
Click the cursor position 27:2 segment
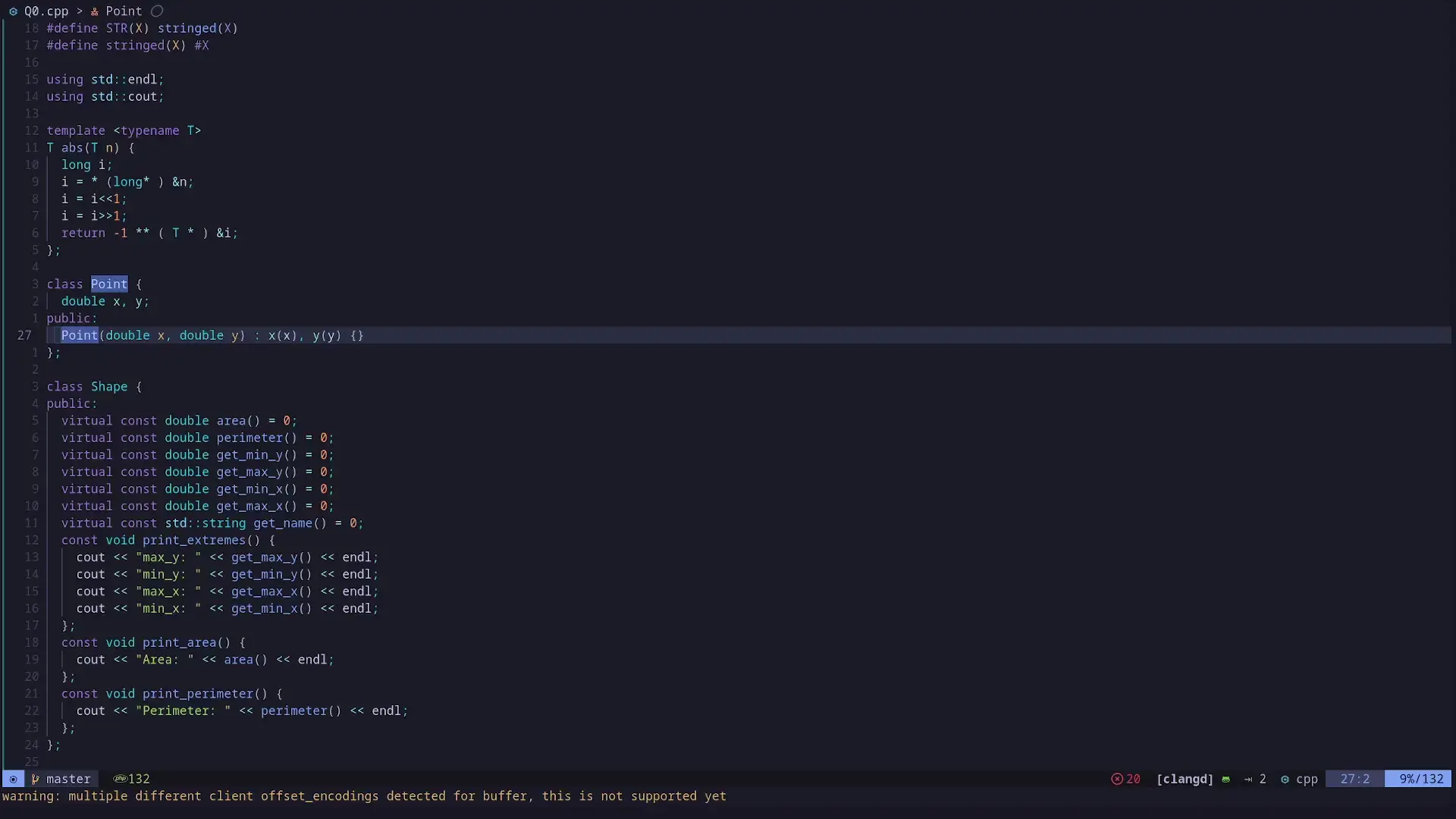pyautogui.click(x=1355, y=779)
